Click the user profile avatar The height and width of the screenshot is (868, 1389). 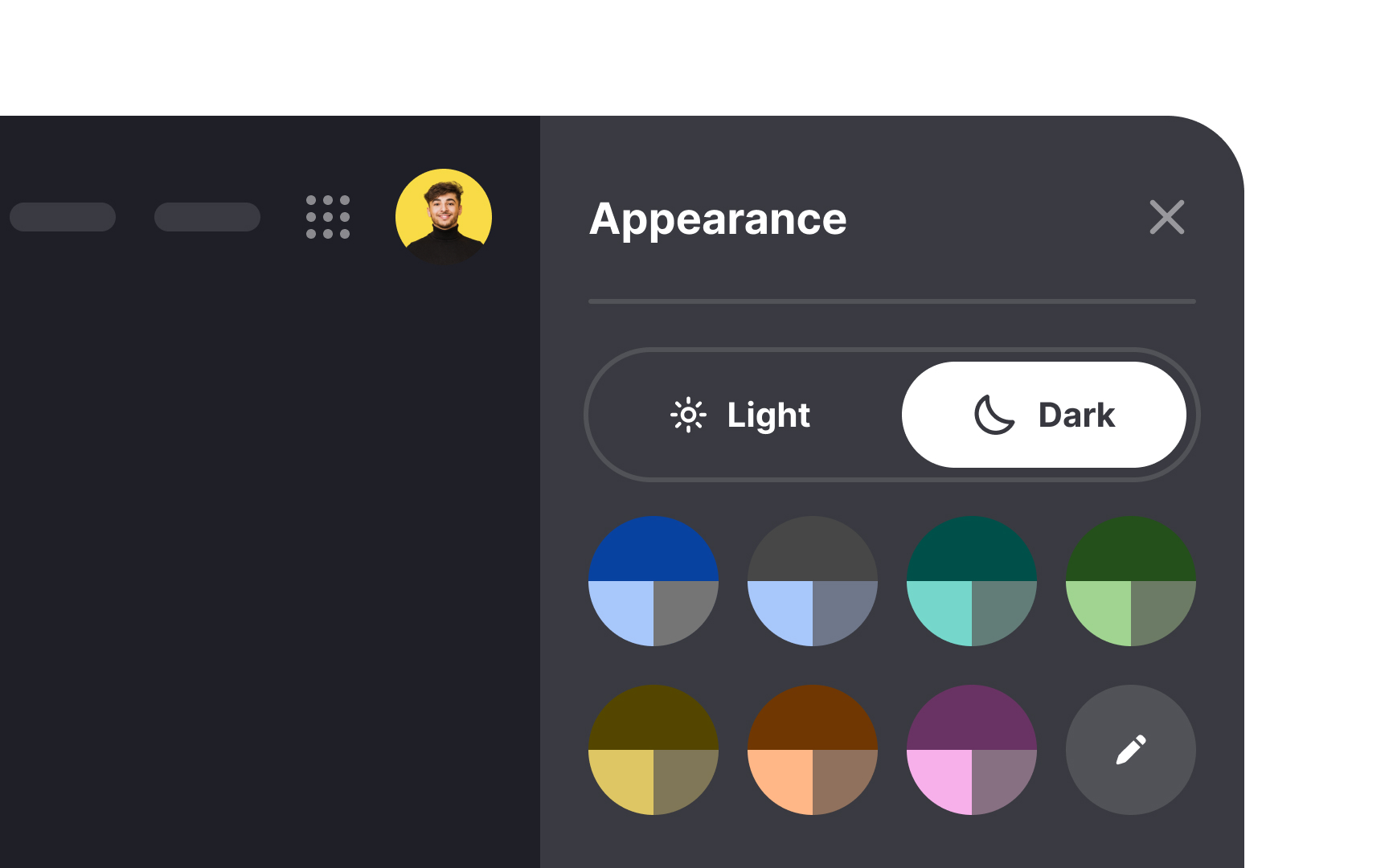coord(443,217)
